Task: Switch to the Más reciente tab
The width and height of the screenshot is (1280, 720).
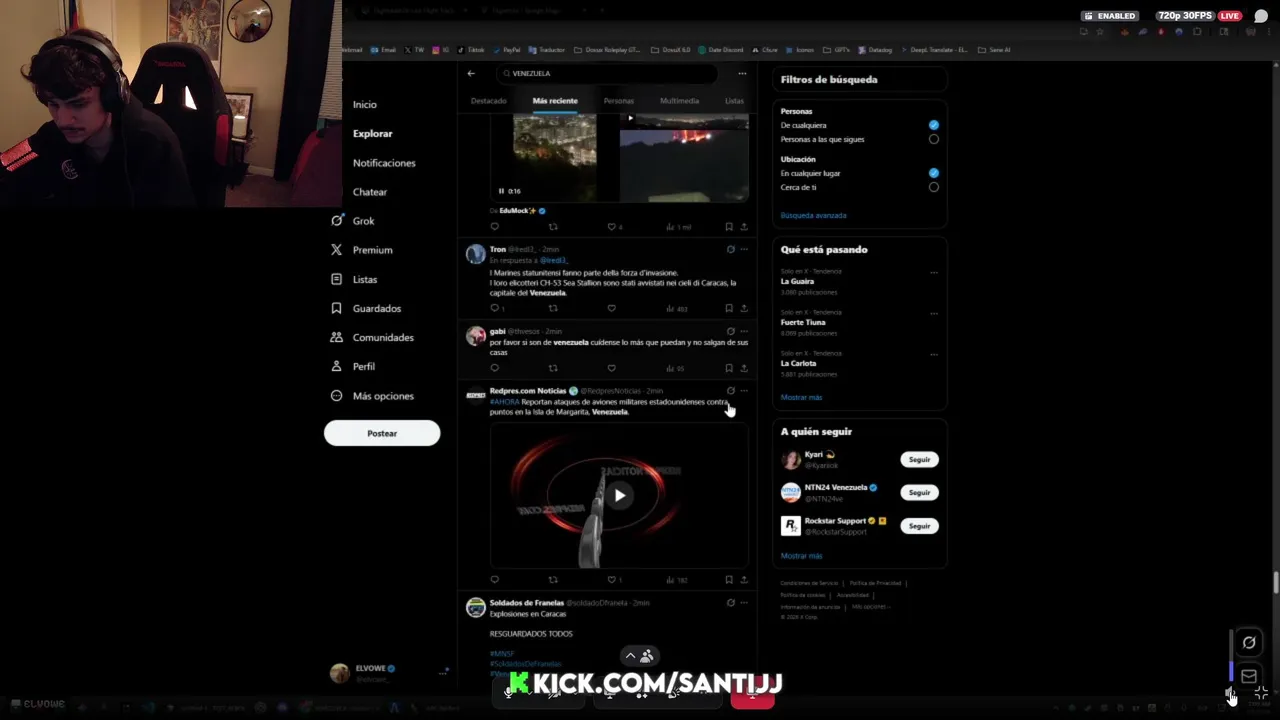Action: pos(555,101)
